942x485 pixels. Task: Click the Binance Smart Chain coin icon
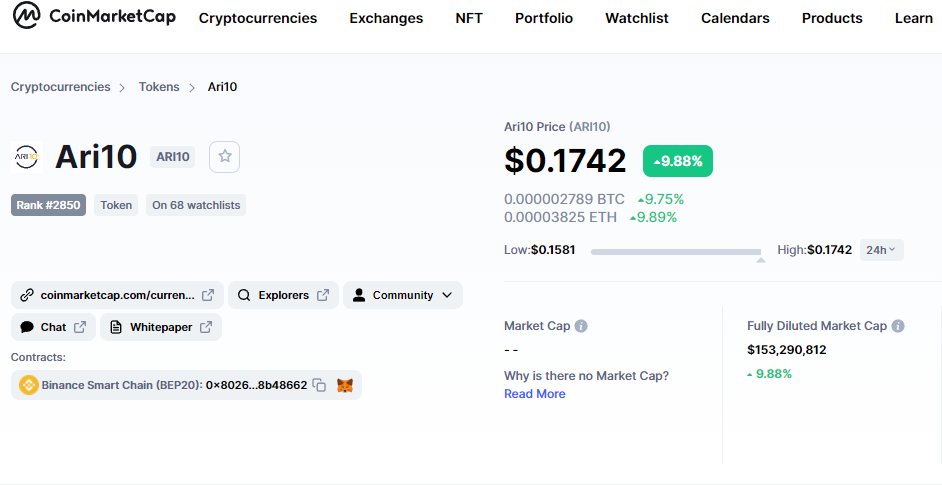(28, 385)
